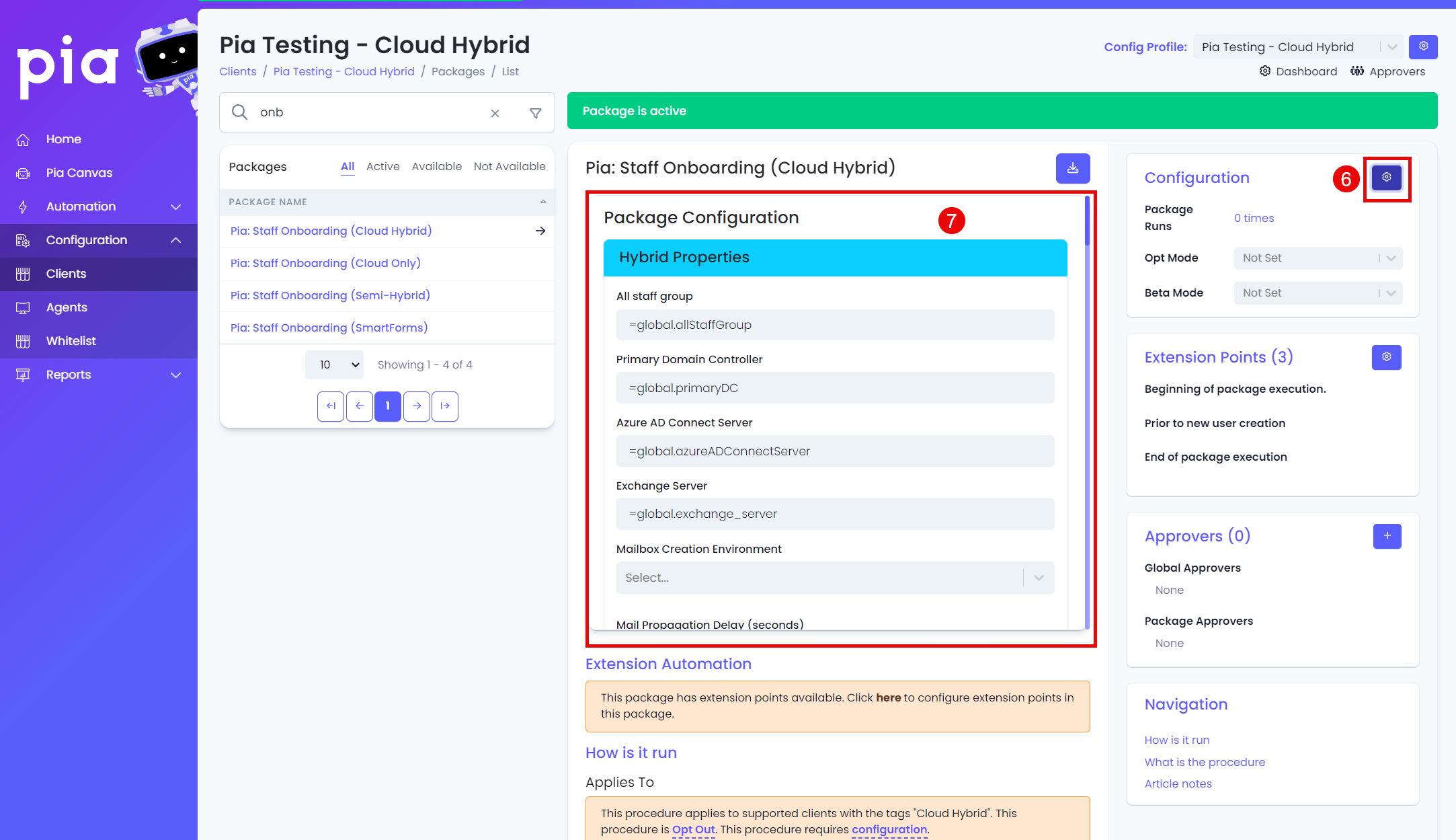Screen dimensions: 1456x840
Task: Switch to the Not Available tab
Action: pos(510,166)
